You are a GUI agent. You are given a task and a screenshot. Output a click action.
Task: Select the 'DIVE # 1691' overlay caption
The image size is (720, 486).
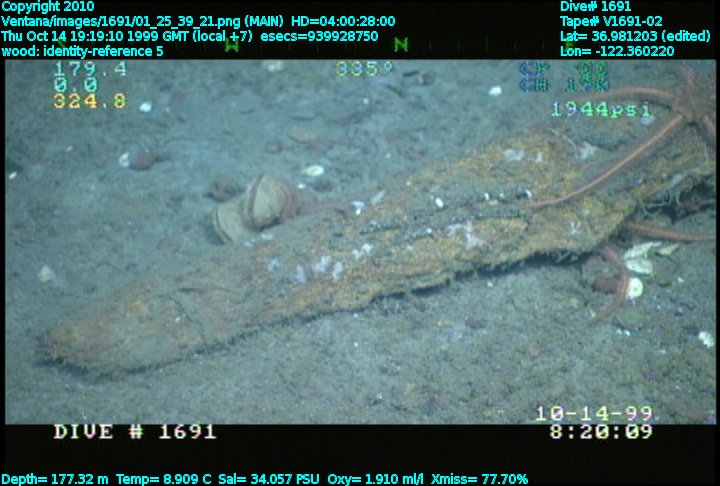pyautogui.click(x=135, y=432)
